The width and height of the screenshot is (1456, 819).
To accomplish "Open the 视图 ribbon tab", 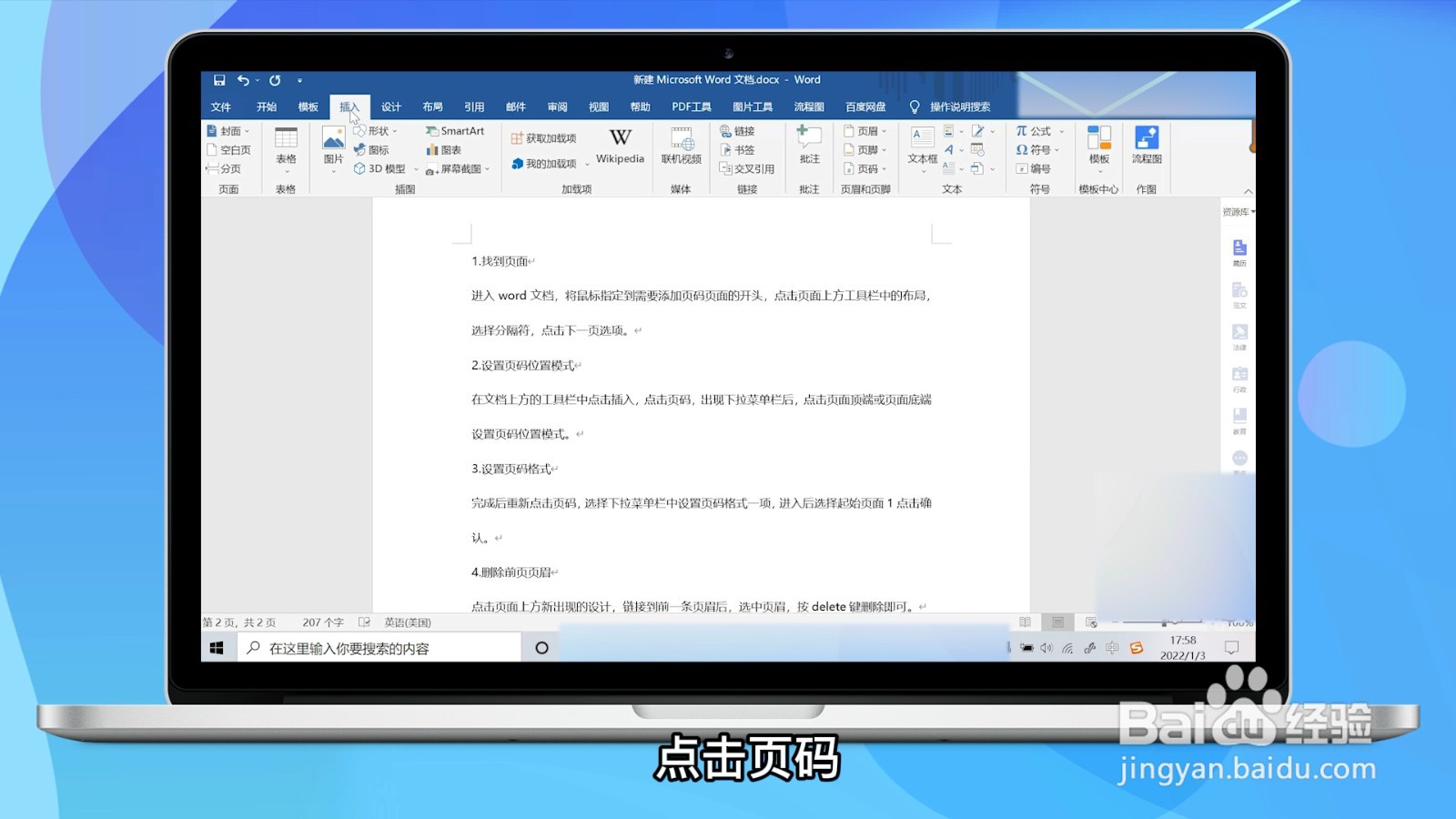I will click(x=599, y=107).
